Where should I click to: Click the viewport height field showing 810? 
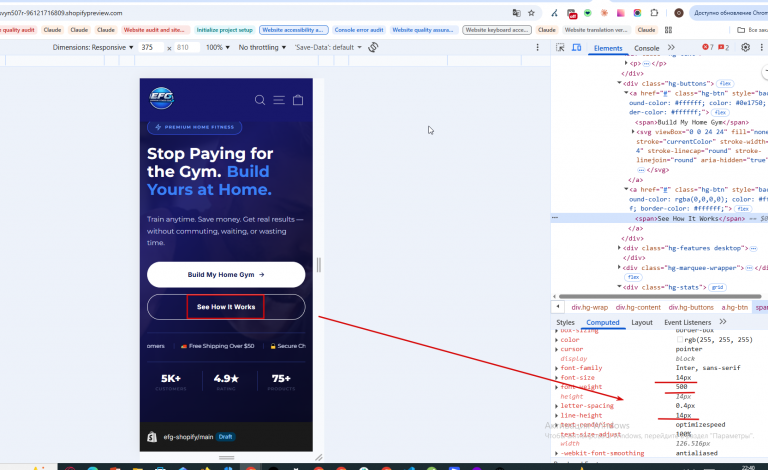(187, 47)
